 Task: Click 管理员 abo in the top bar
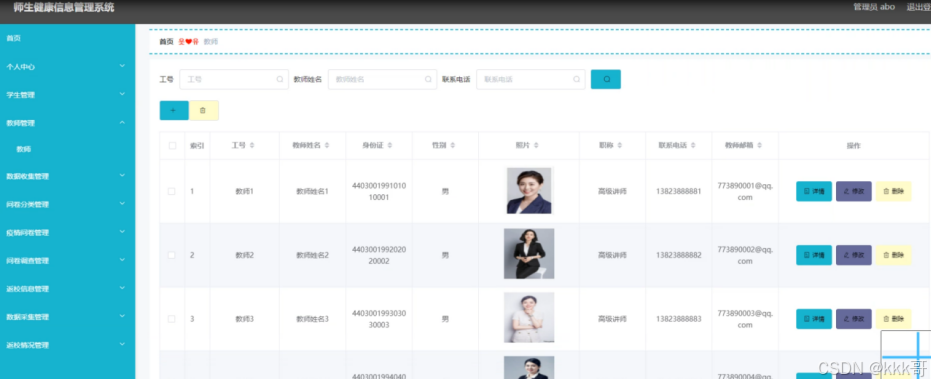[x=874, y=7]
